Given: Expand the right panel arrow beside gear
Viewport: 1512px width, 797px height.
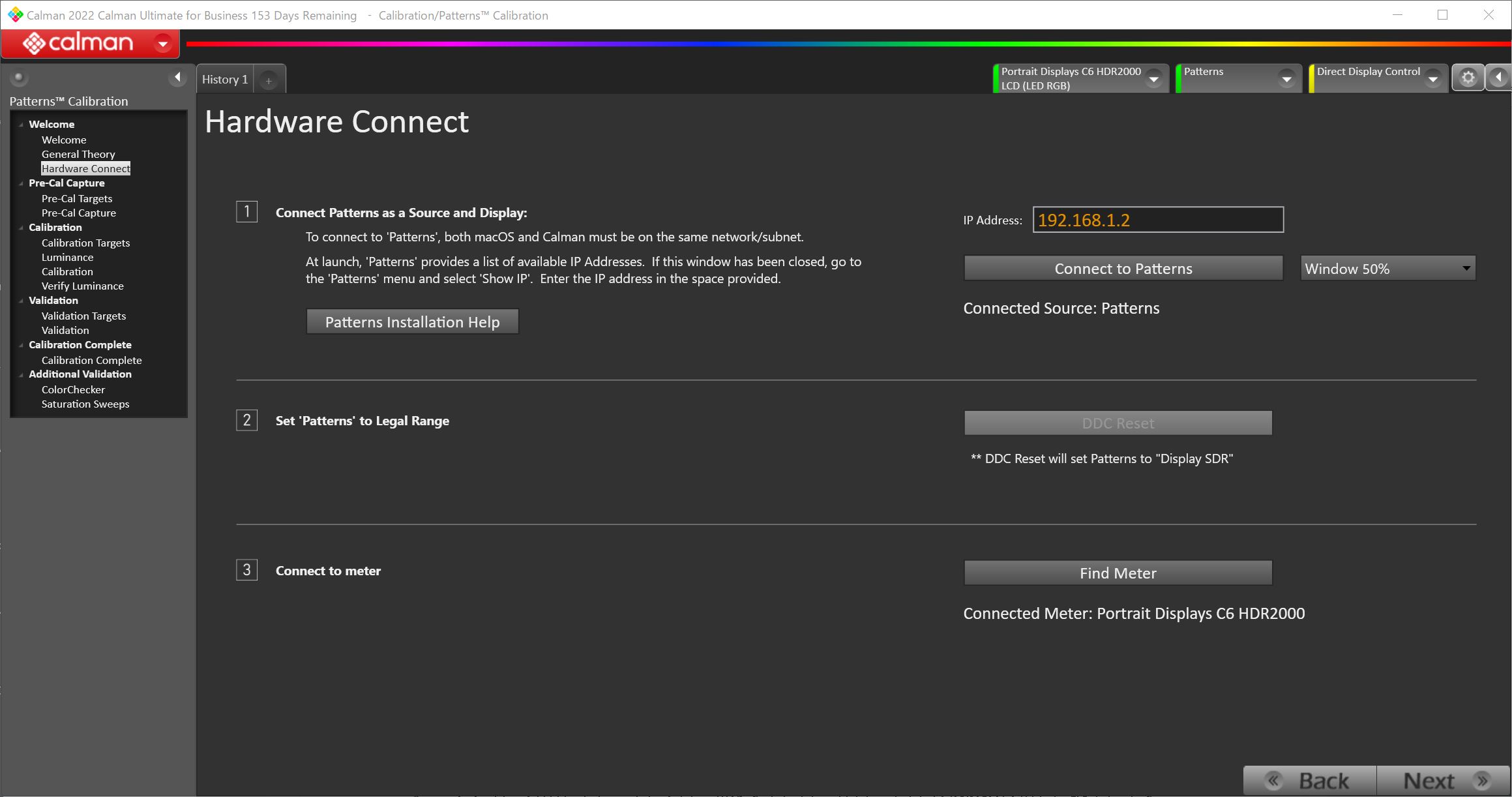Looking at the screenshot, I should pos(1498,78).
